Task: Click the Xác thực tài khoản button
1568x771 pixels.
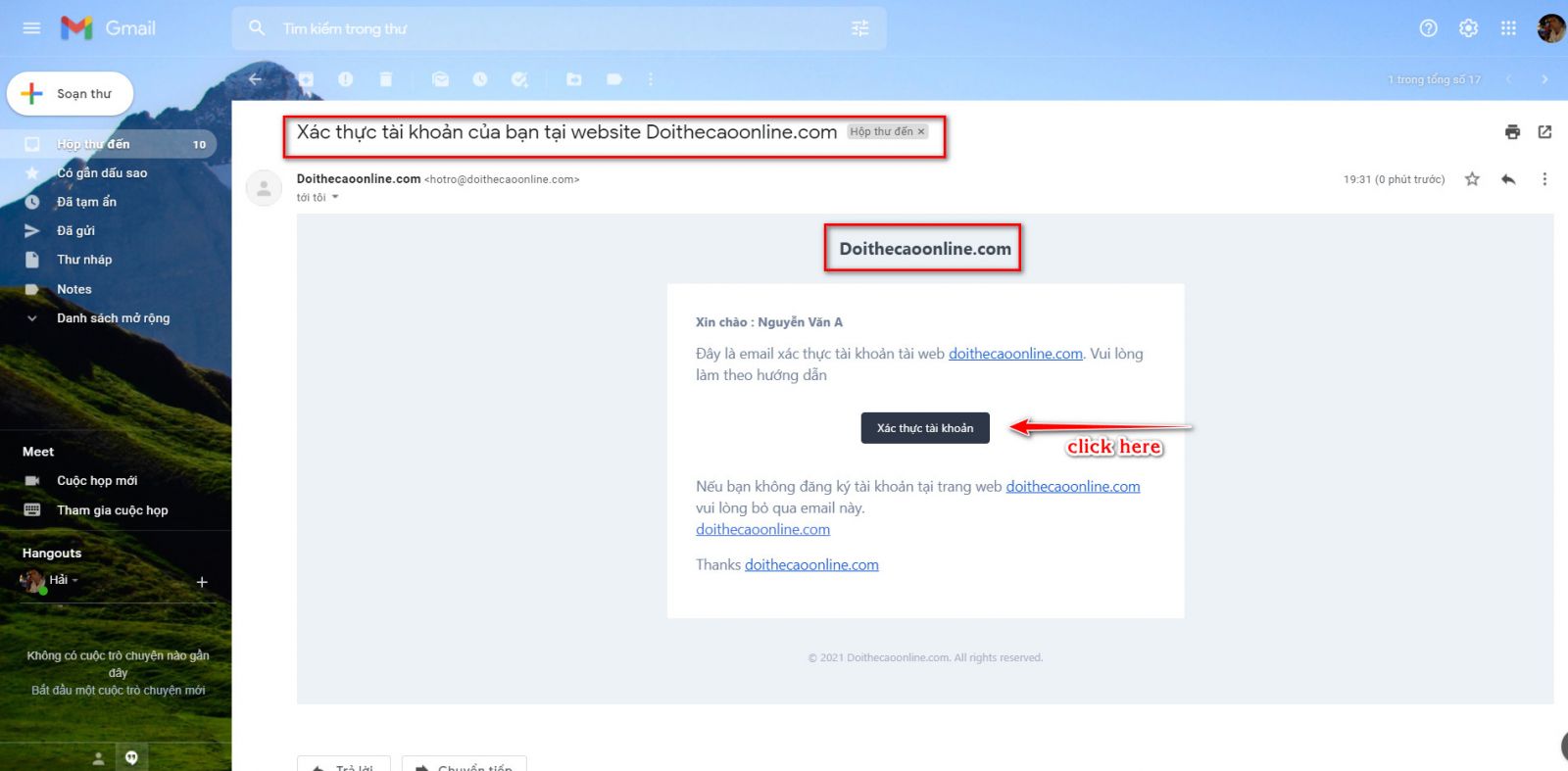Action: point(925,428)
